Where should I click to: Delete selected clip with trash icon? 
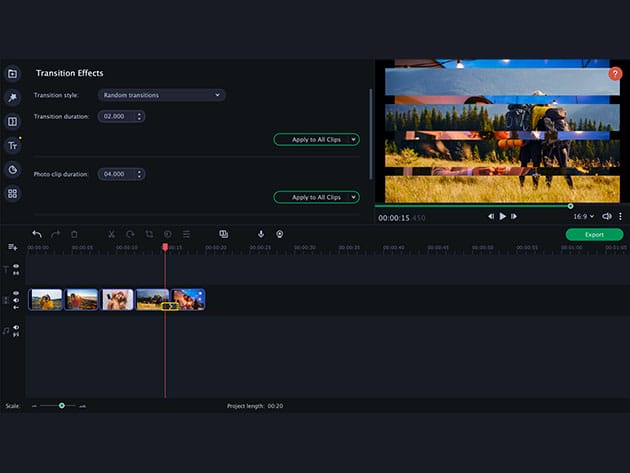tap(74, 234)
